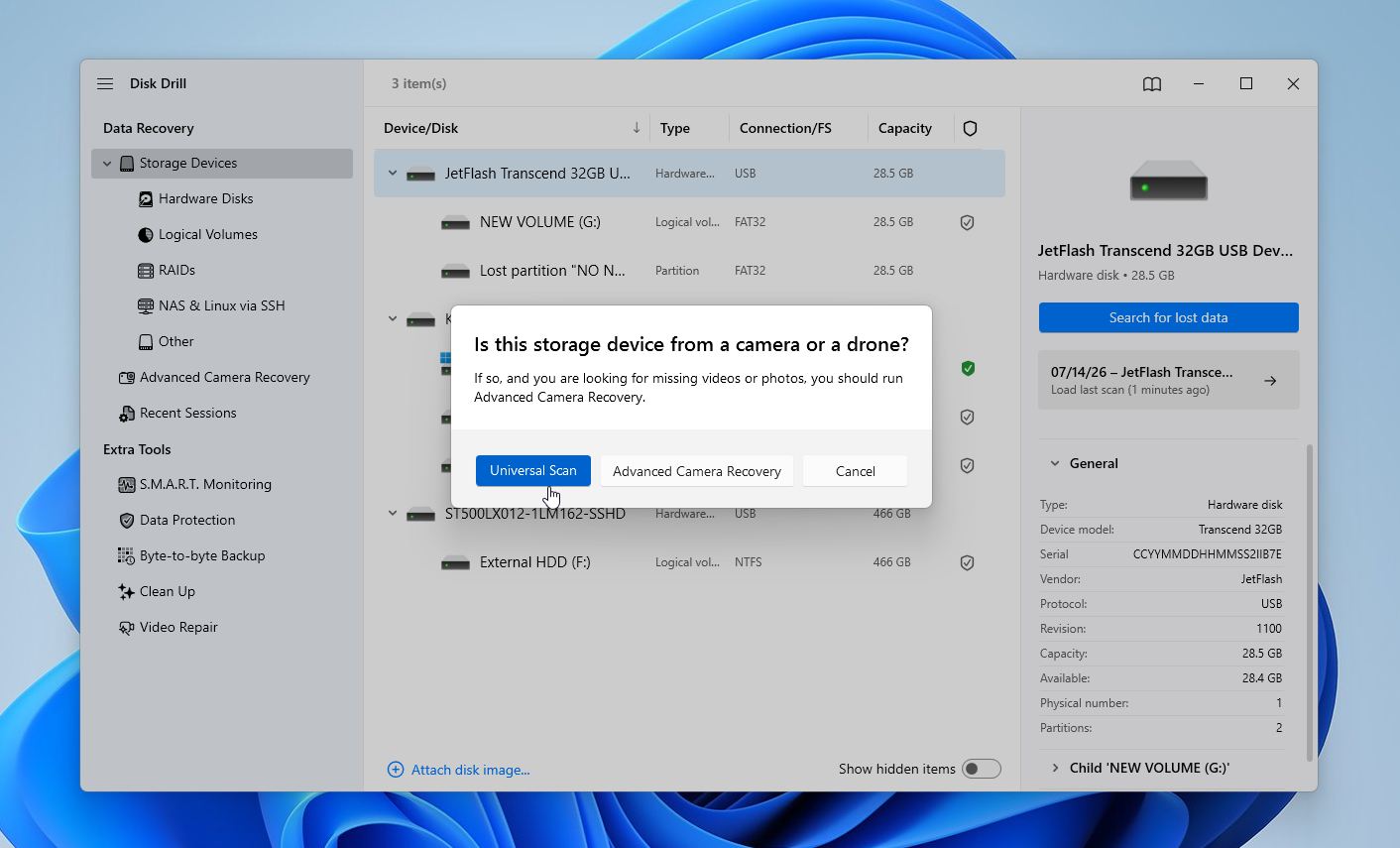Click the Other device icon
The height and width of the screenshot is (848, 1400).
pos(146,342)
